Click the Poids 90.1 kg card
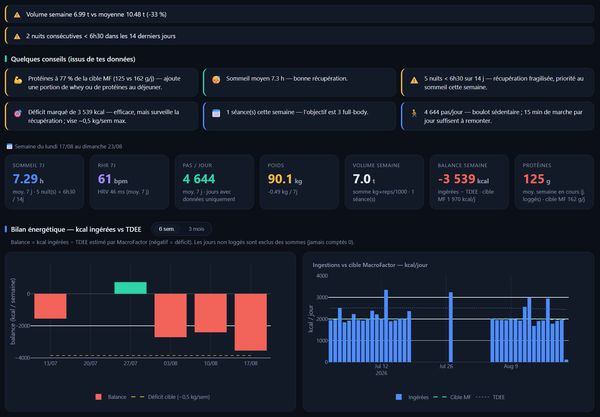The image size is (600, 417). (x=299, y=182)
